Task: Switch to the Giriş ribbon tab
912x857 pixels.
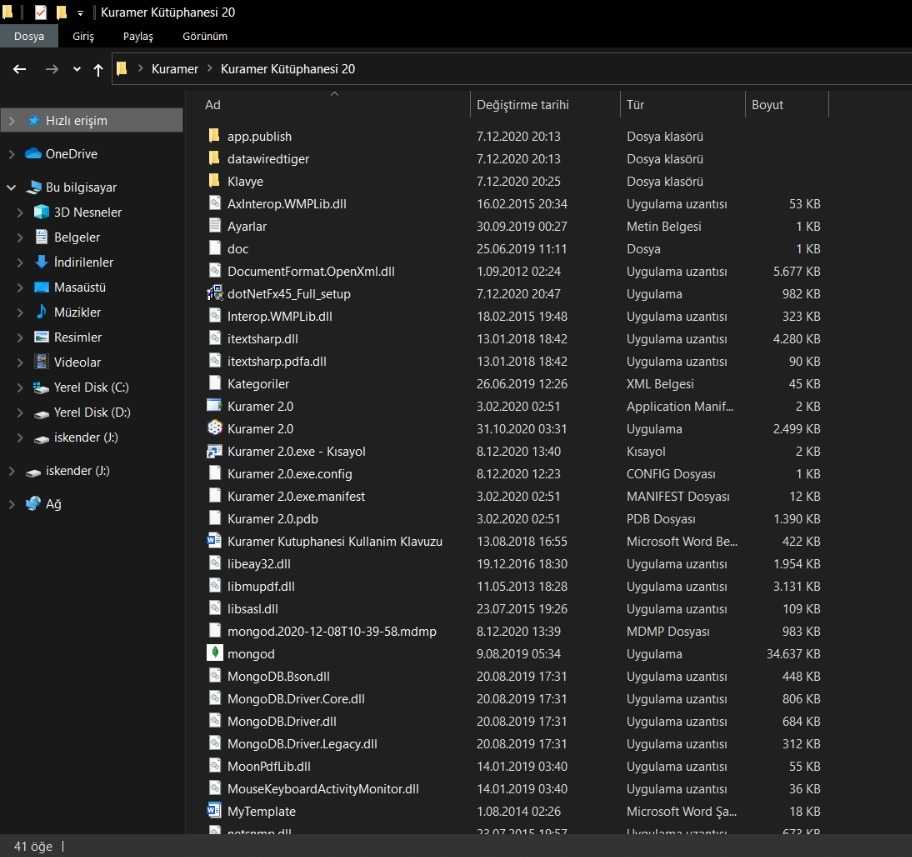Action: click(x=83, y=36)
